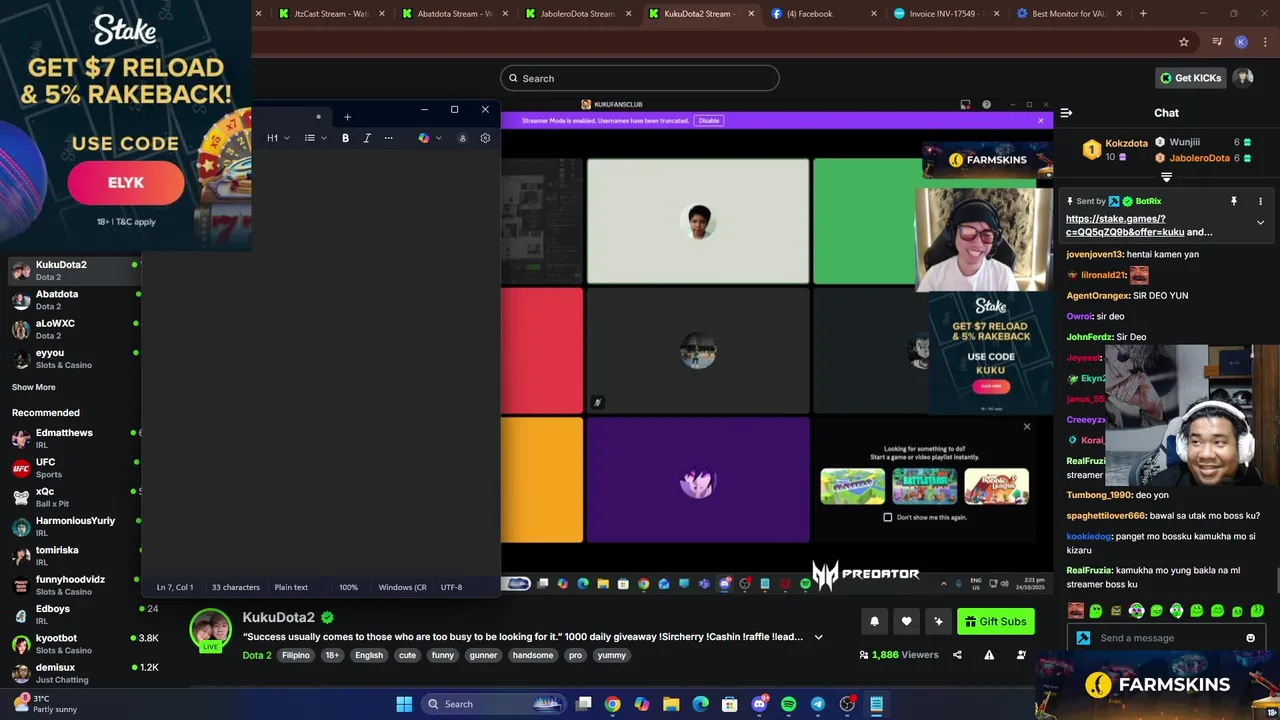Click Notepad UTF-8 encoding status
This screenshot has width=1280, height=720.
pos(451,587)
